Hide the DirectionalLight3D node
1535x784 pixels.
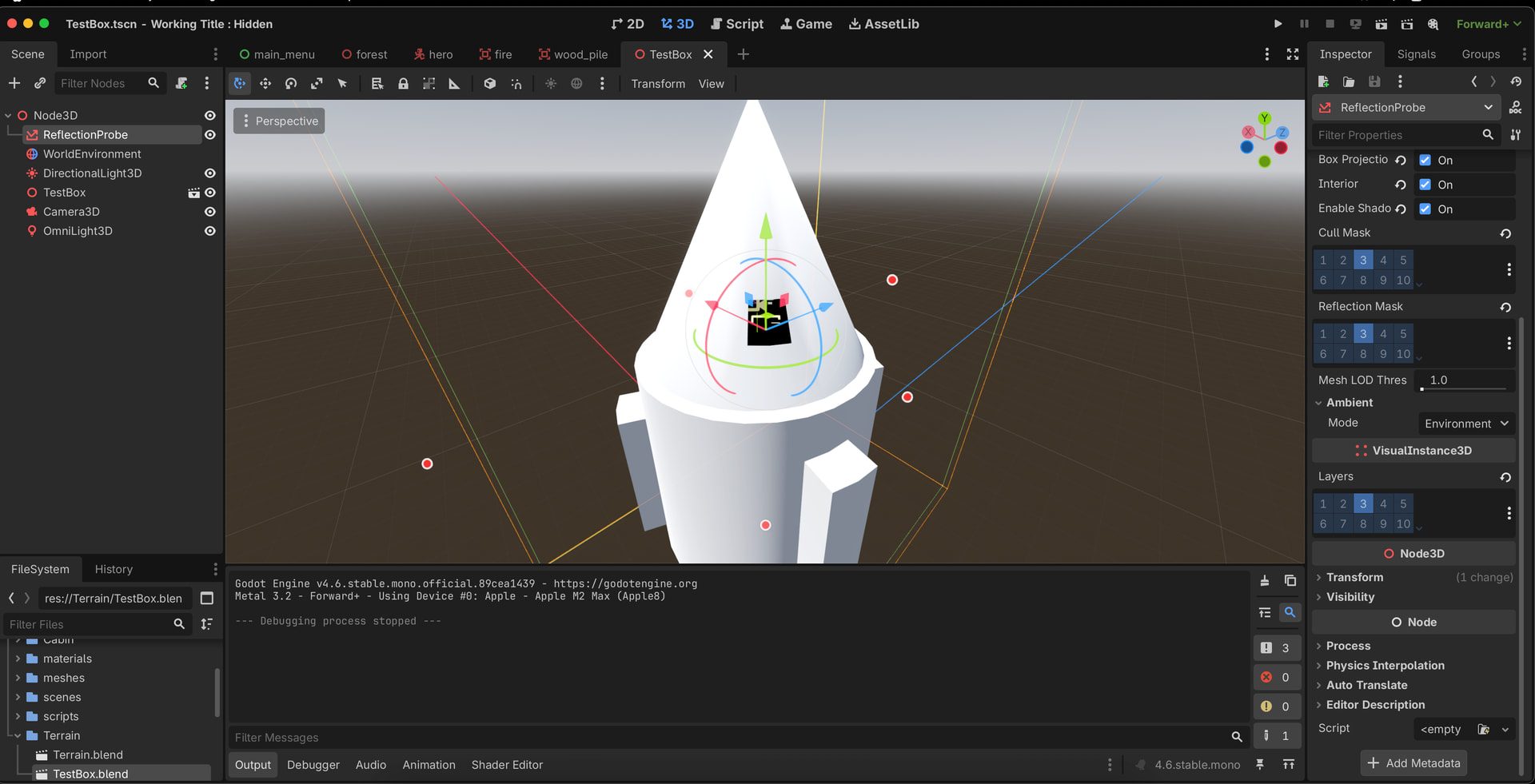coord(209,173)
